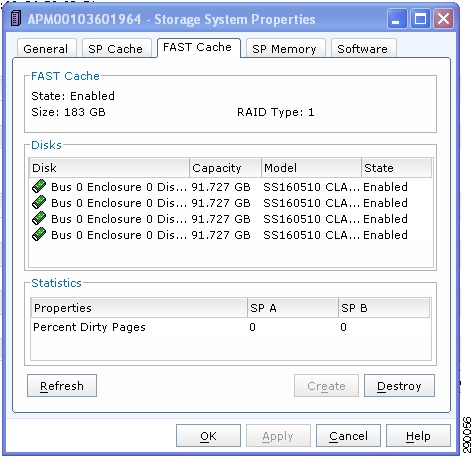Click the Refresh button
476x461 pixels.
tap(62, 386)
